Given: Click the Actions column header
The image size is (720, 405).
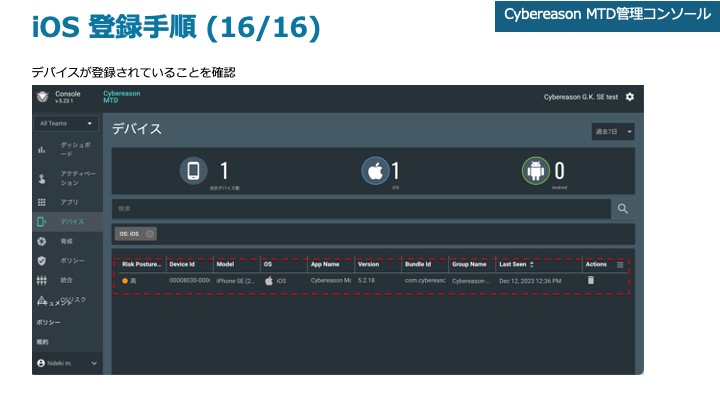Looking at the screenshot, I should pos(596,264).
